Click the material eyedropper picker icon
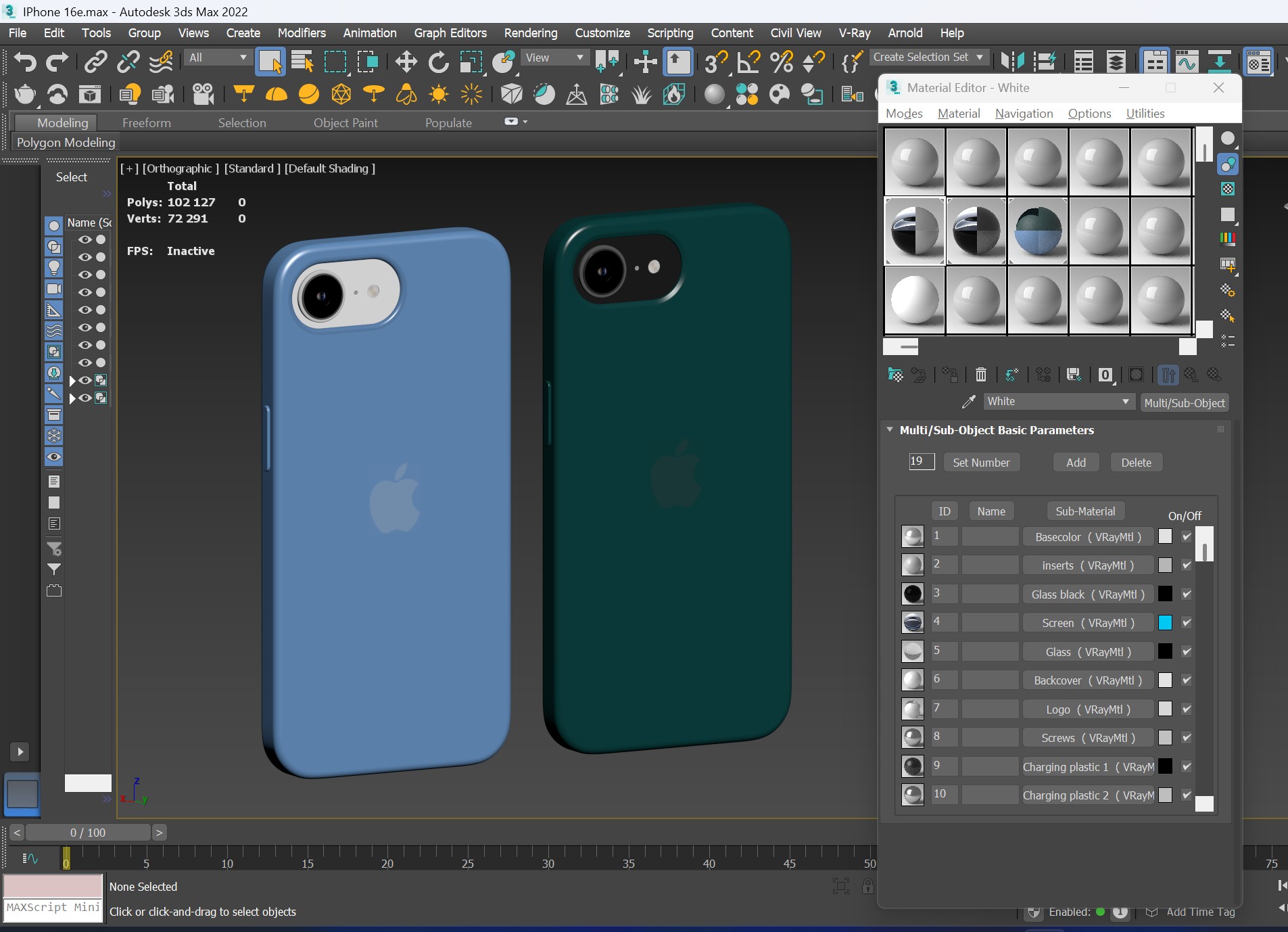 968,402
